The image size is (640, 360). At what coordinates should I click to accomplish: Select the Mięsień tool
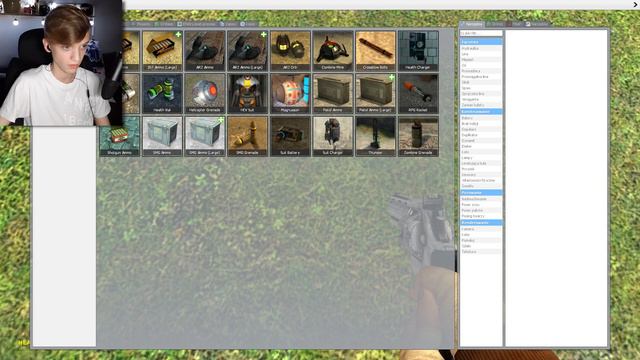pyautogui.click(x=481, y=60)
